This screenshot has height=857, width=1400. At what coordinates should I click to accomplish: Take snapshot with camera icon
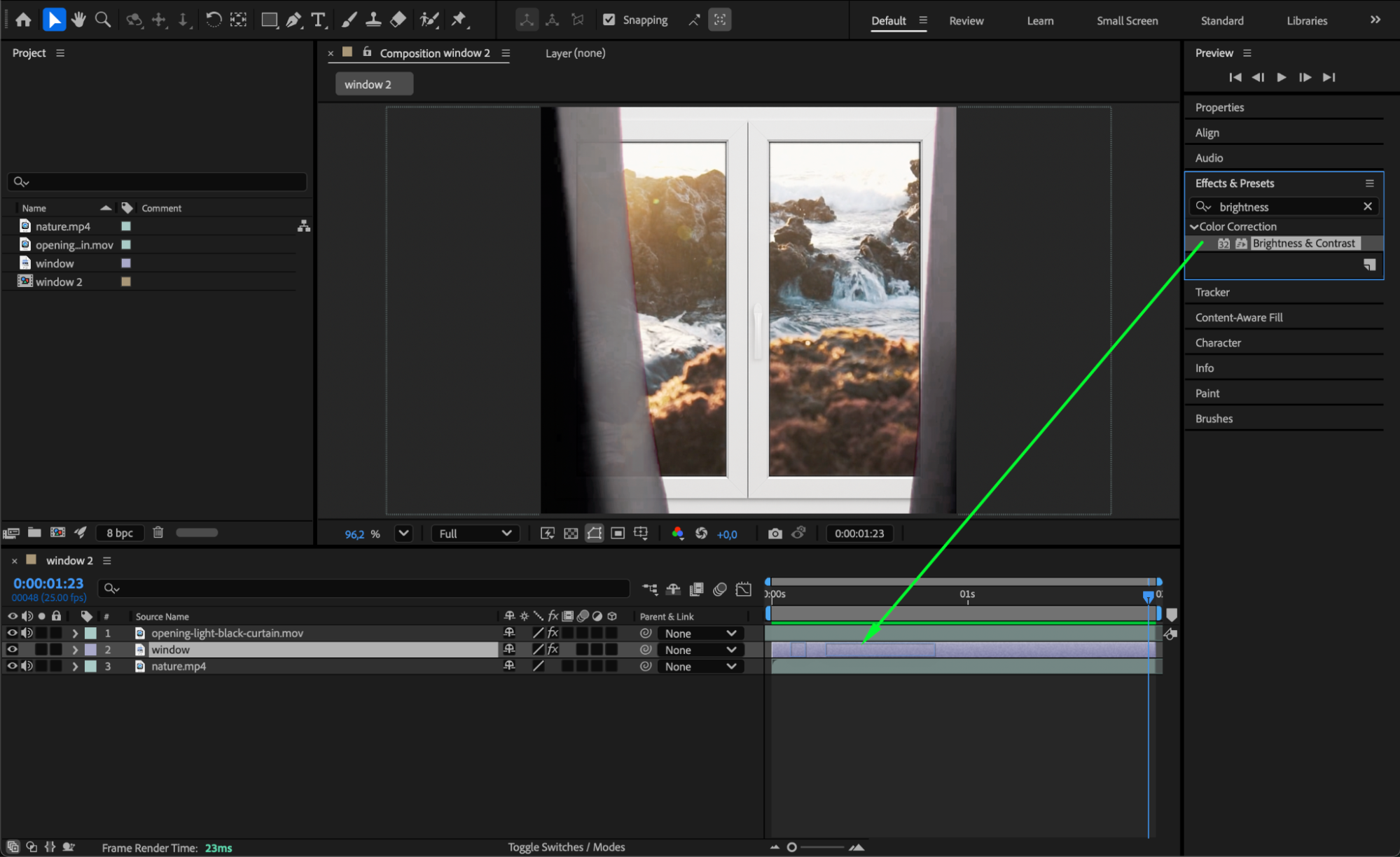coord(775,534)
